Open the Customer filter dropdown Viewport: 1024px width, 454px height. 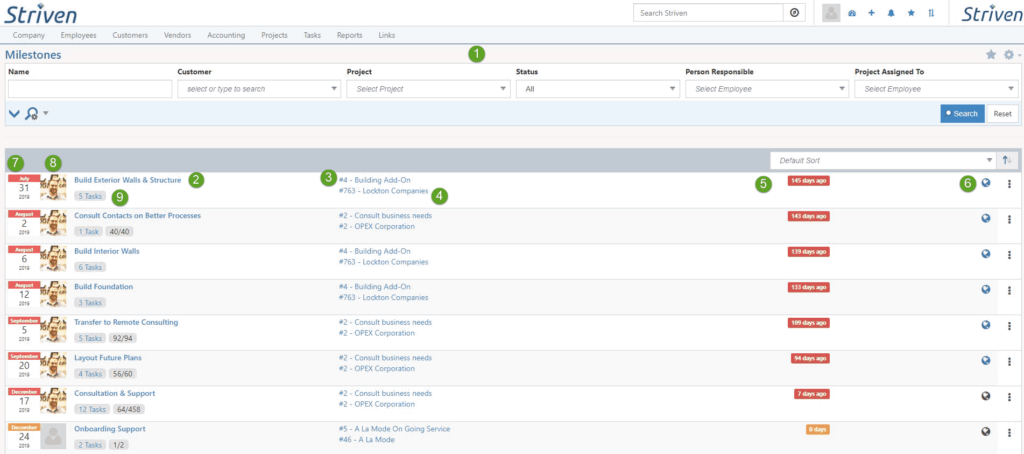click(259, 89)
